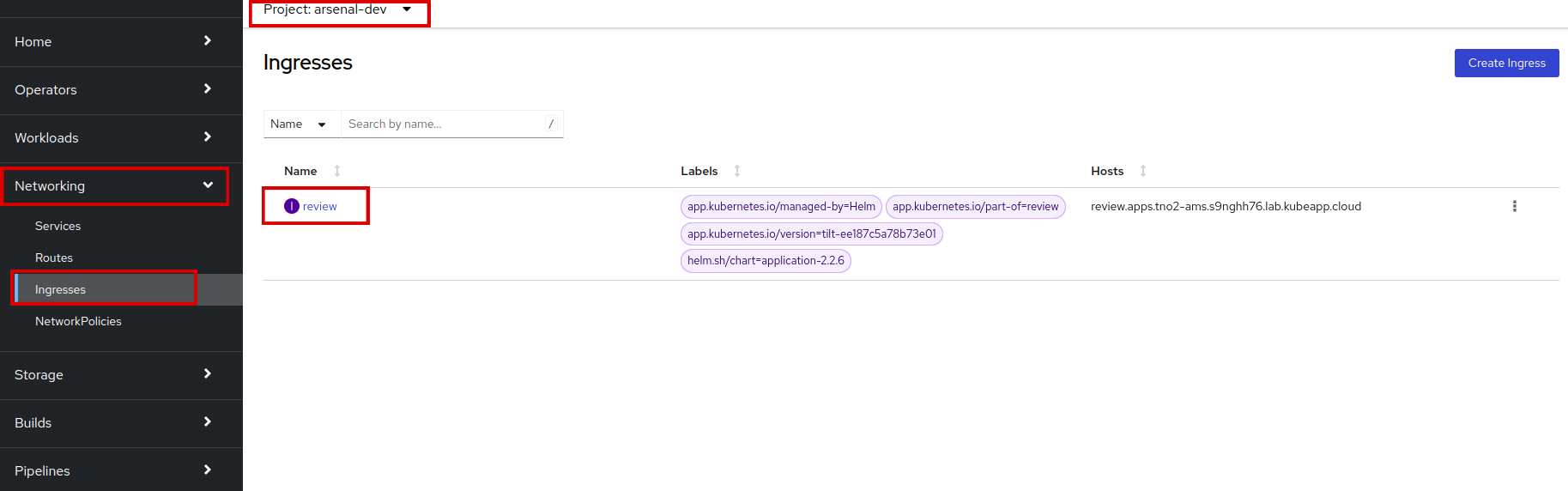Click the Create Ingress button
The height and width of the screenshot is (491, 1568).
(x=1506, y=63)
